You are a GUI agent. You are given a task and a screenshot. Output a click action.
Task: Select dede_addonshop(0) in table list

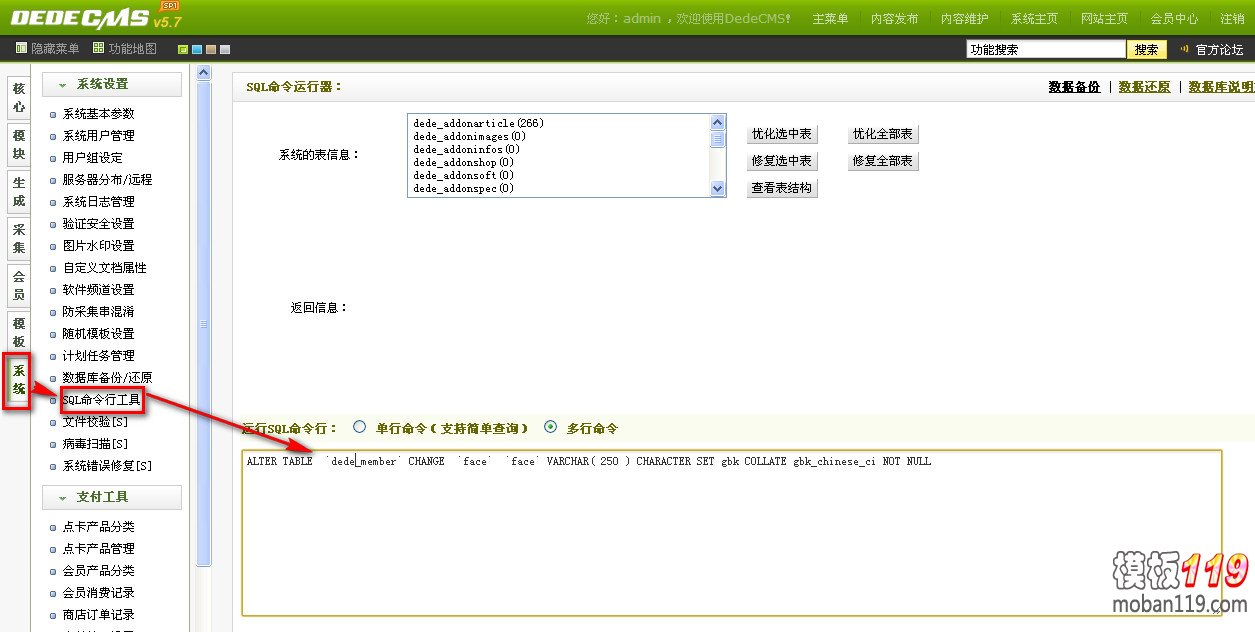click(464, 162)
